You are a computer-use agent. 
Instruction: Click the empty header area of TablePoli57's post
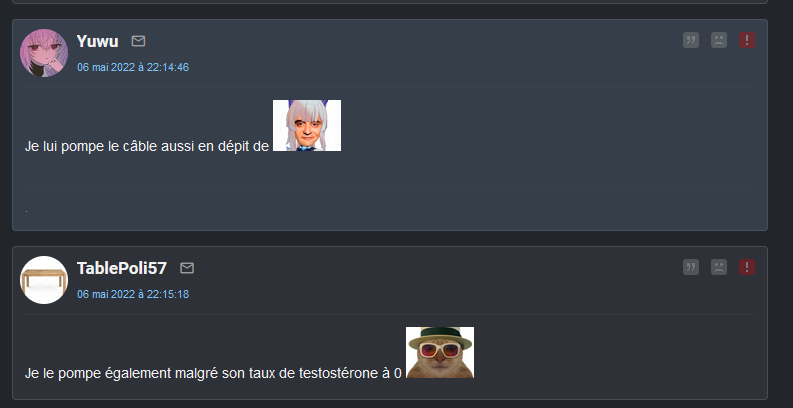[435, 280]
